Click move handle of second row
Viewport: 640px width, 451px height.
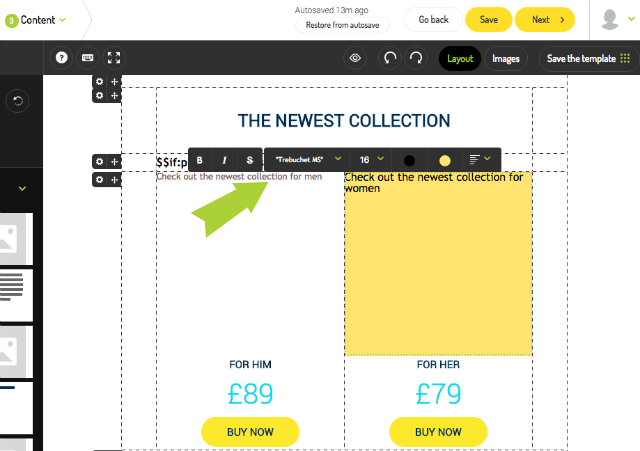click(114, 96)
